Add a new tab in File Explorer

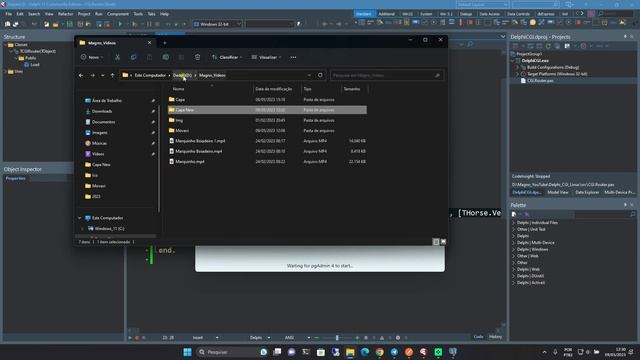pyautogui.click(x=165, y=42)
